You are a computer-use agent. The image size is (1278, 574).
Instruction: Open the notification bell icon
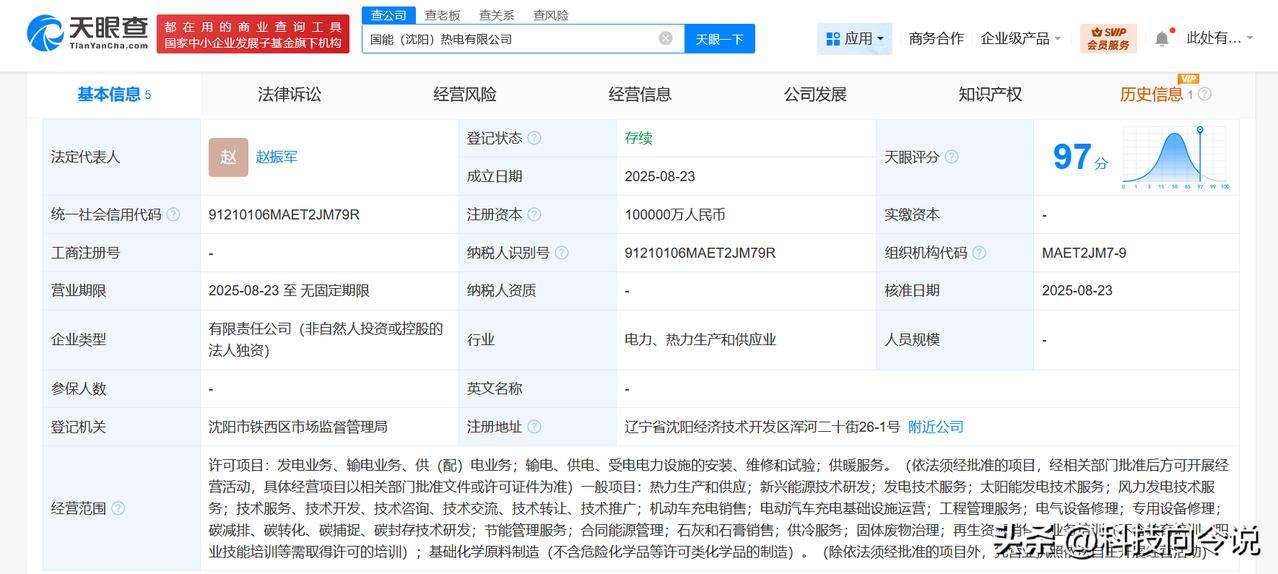pos(1161,38)
